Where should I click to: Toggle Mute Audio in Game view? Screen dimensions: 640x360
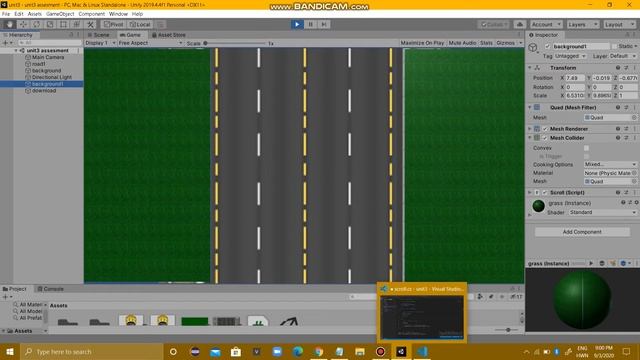(462, 43)
